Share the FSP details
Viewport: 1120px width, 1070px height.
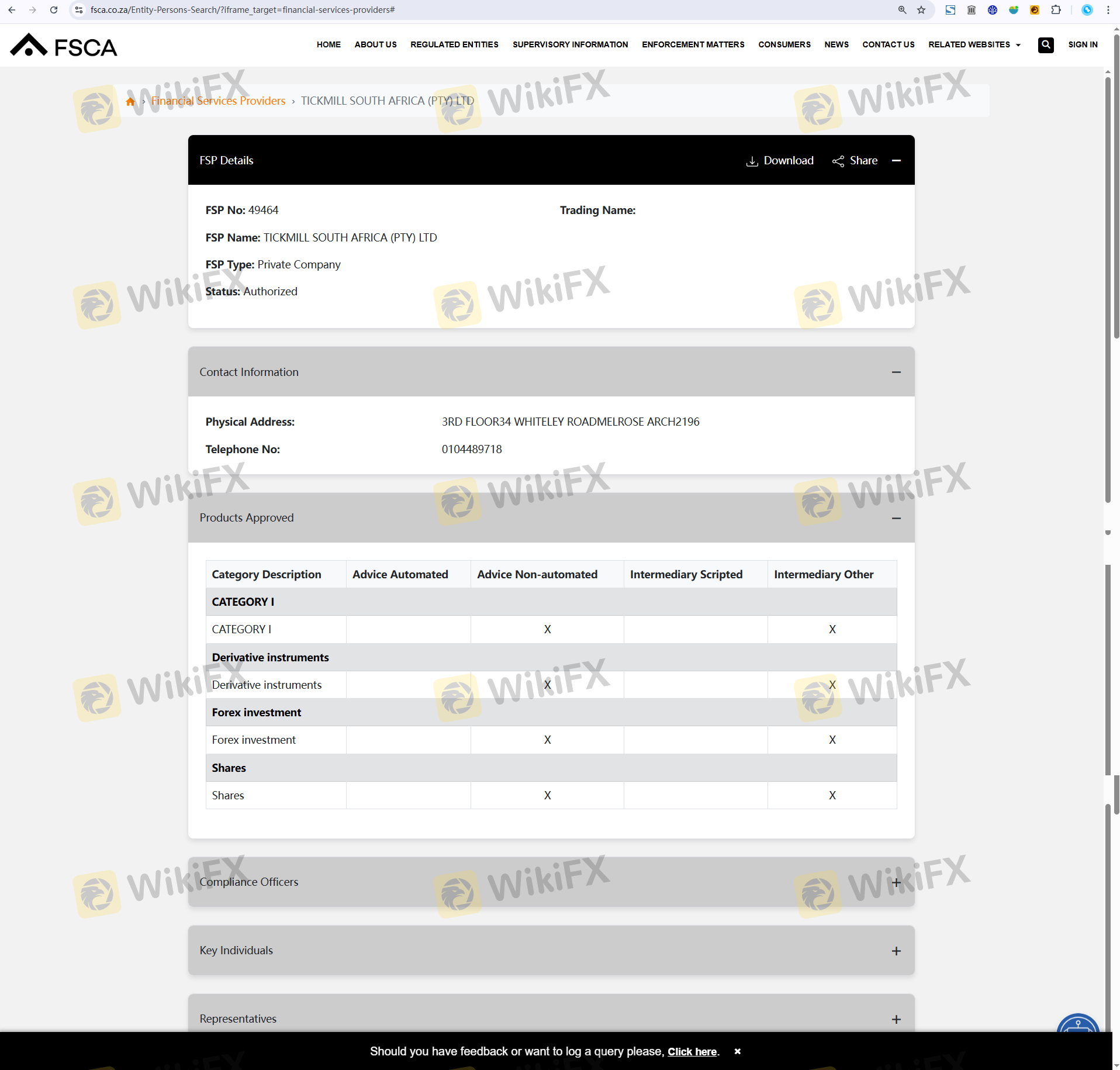tap(855, 161)
